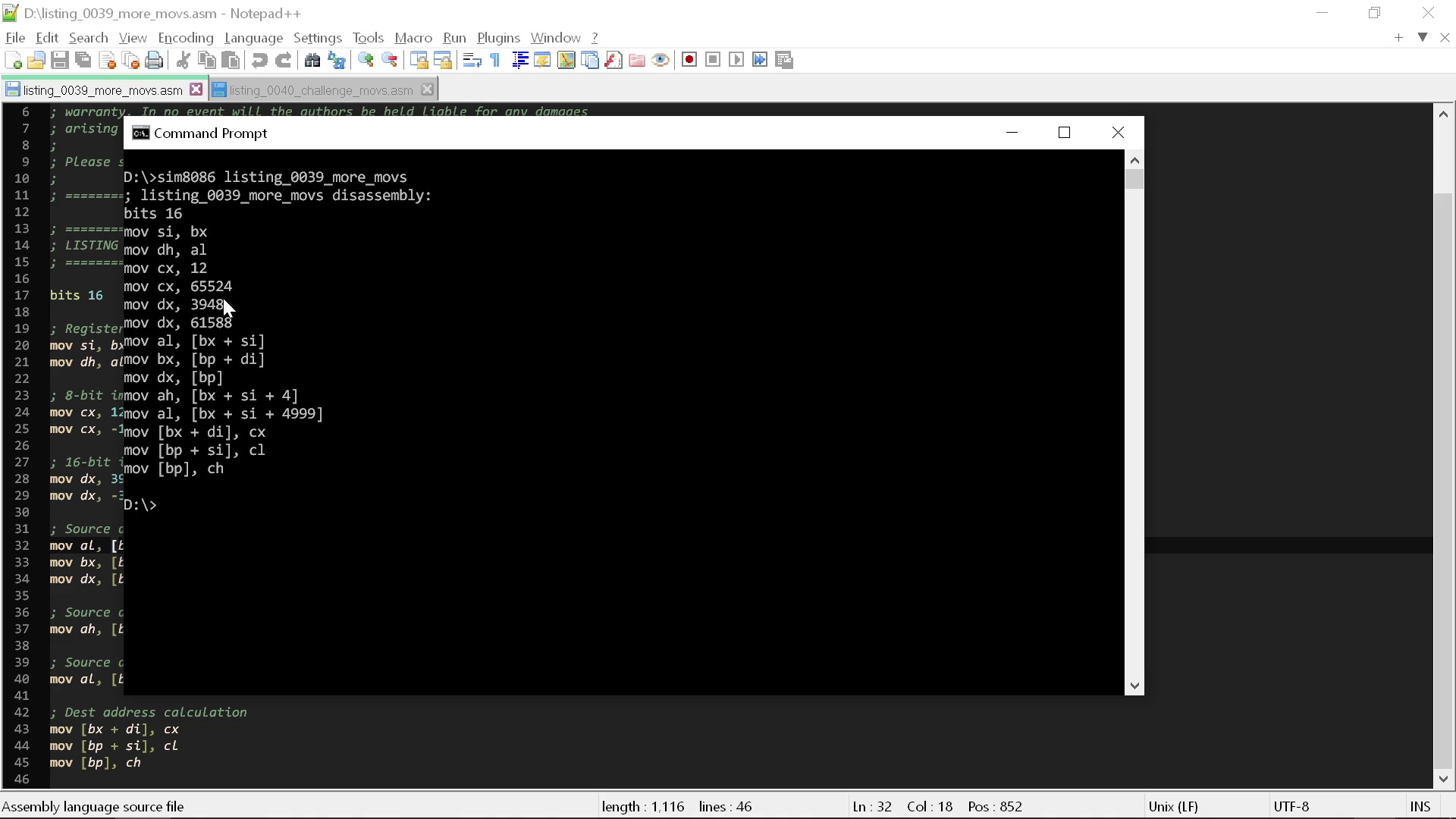Click Unix (LF) in the status bar
Screen dimensions: 1456x819
coord(1173,806)
